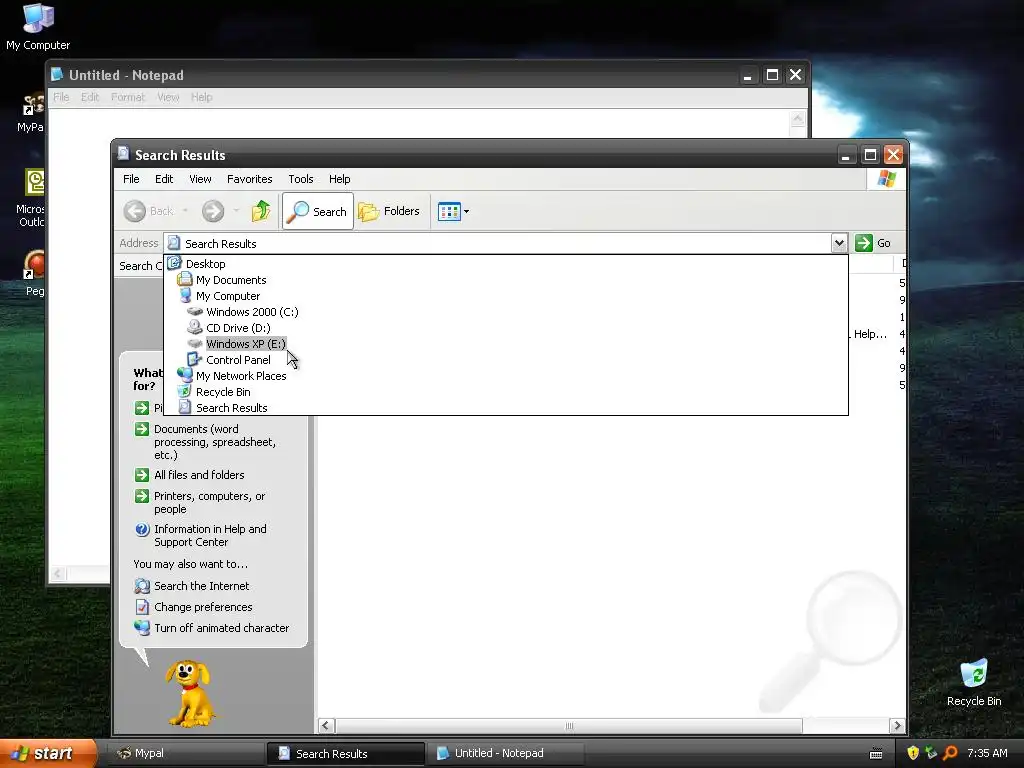Click the Forward arrow toolbar button
The image size is (1024, 768).
pos(213,211)
